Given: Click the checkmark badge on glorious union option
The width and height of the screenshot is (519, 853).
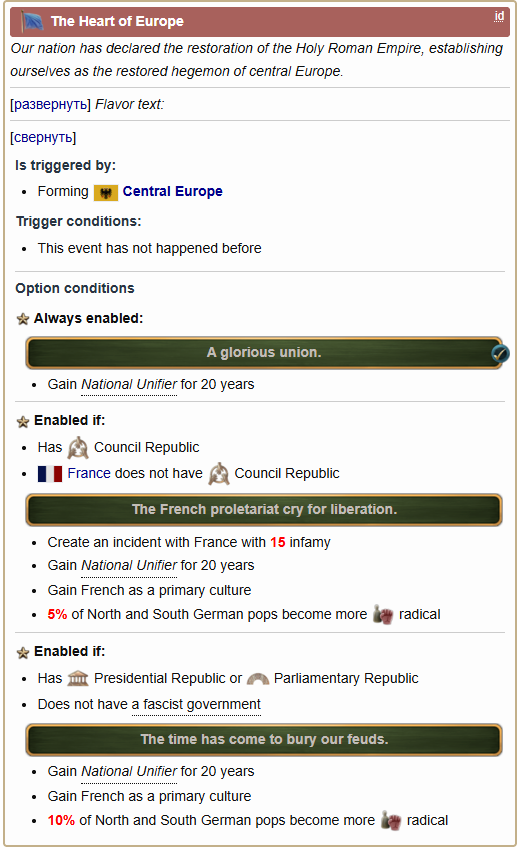Looking at the screenshot, I should click(x=500, y=354).
